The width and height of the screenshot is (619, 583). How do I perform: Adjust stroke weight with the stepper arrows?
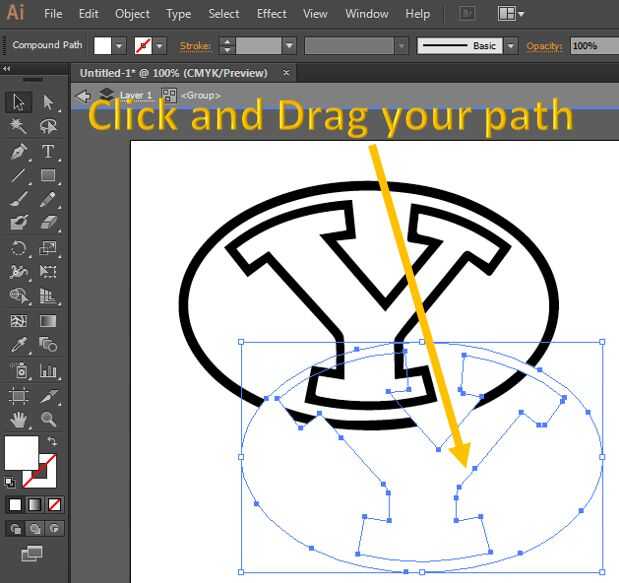[227, 46]
